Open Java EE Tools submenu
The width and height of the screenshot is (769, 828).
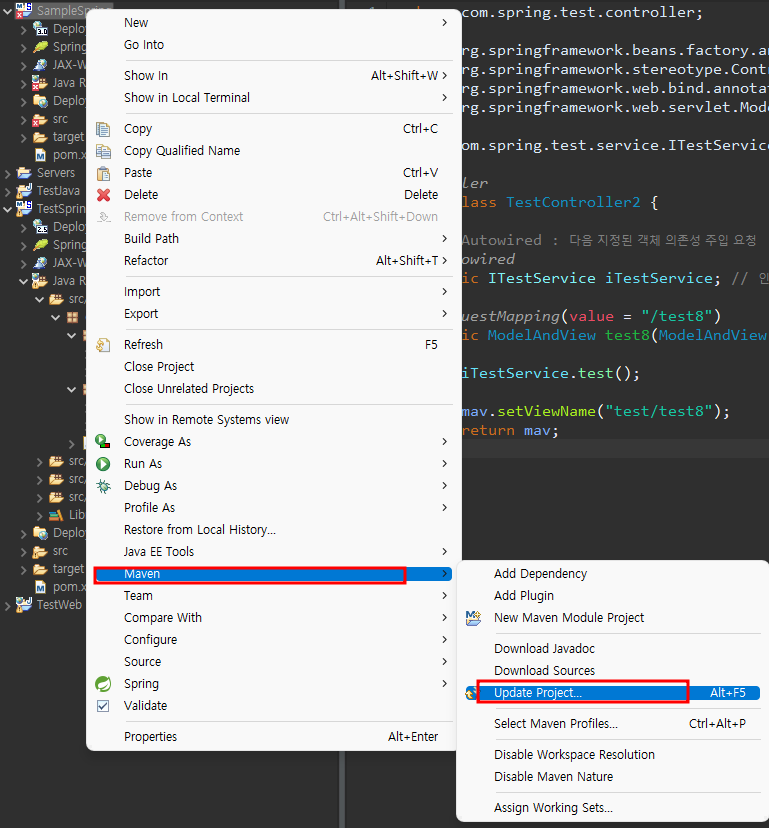pos(274,552)
